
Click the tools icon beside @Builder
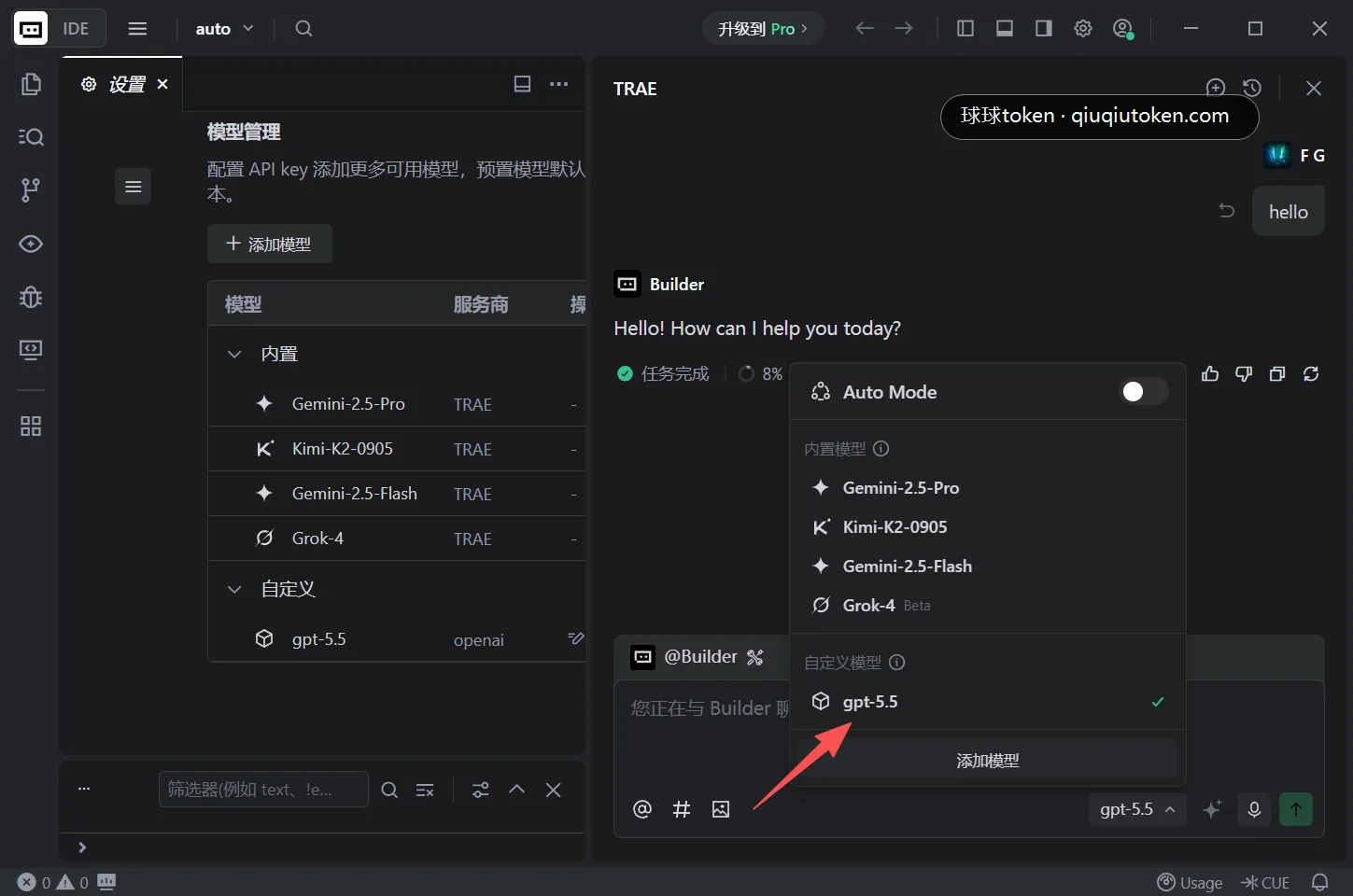(x=755, y=657)
